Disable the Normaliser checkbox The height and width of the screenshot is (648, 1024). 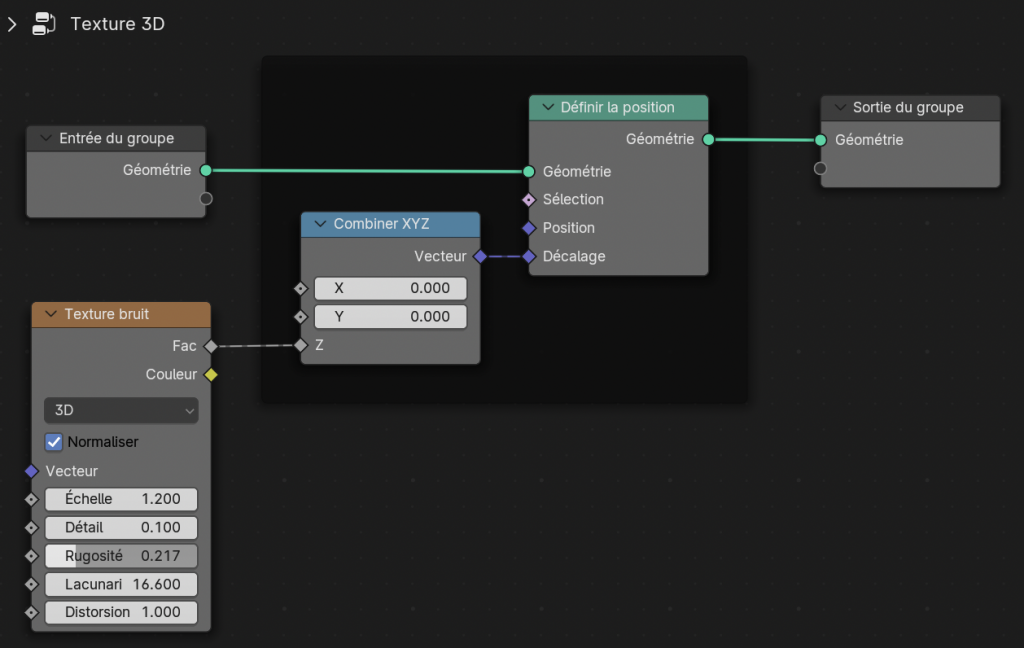tap(54, 442)
